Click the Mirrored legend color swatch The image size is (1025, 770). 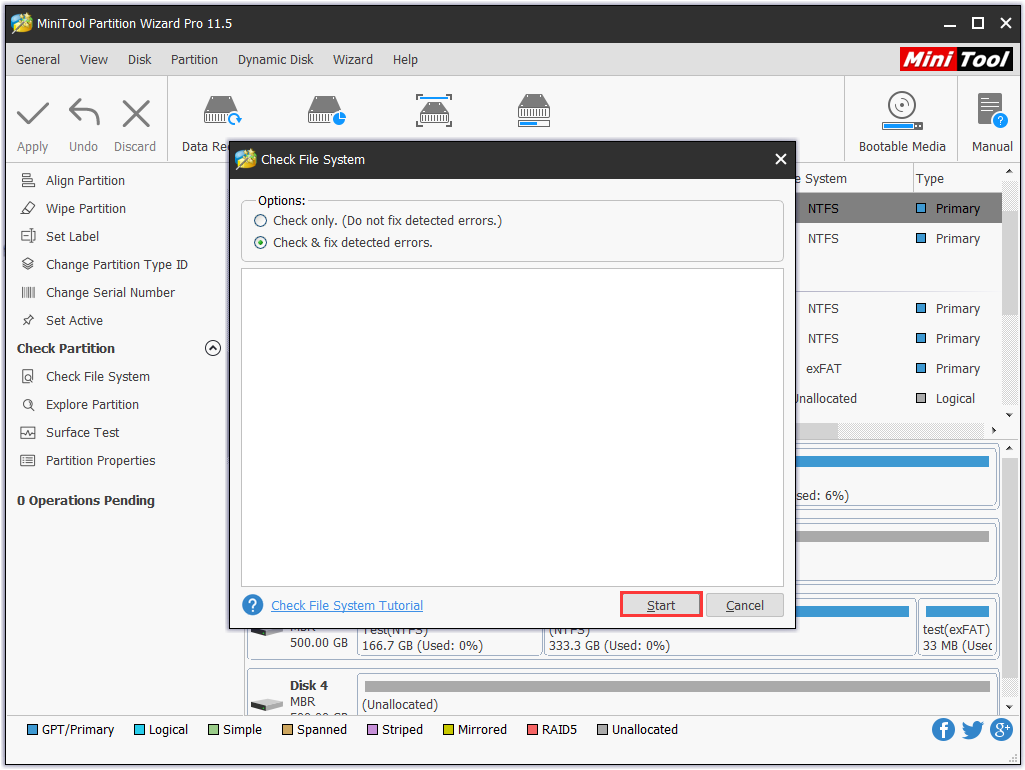(448, 729)
